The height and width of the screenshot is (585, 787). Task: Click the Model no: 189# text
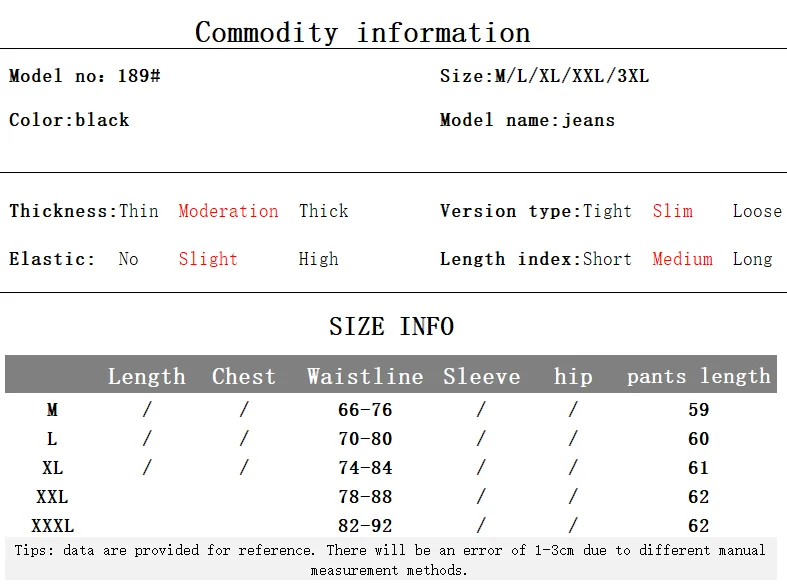pos(85,76)
